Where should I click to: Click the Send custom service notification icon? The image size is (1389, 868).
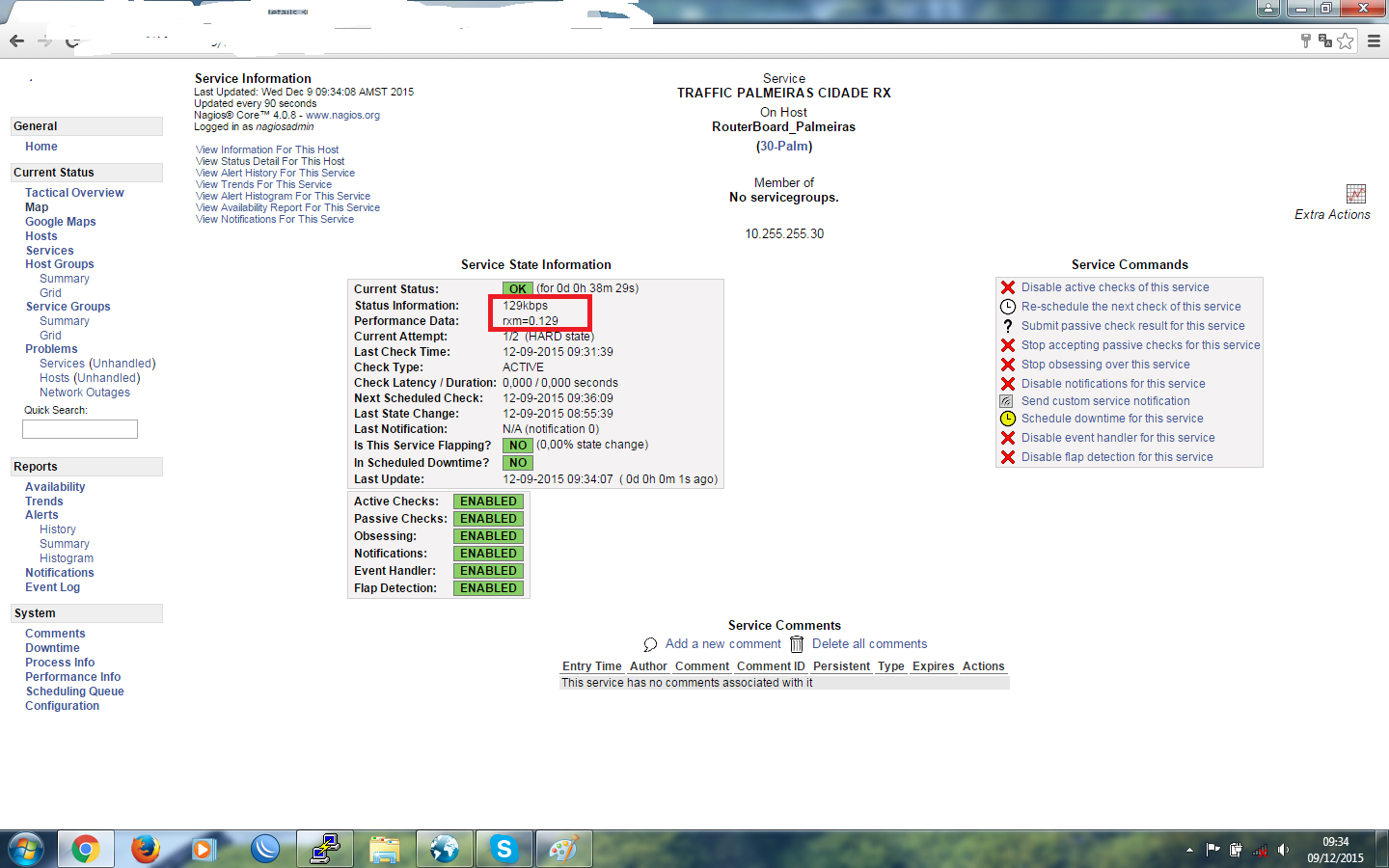pyautogui.click(x=1006, y=401)
